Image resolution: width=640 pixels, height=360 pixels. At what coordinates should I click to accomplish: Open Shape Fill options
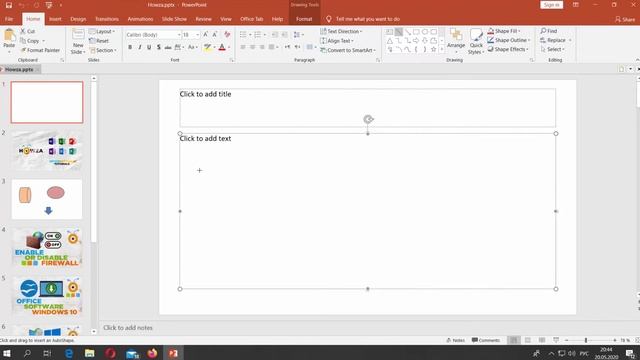point(504,31)
